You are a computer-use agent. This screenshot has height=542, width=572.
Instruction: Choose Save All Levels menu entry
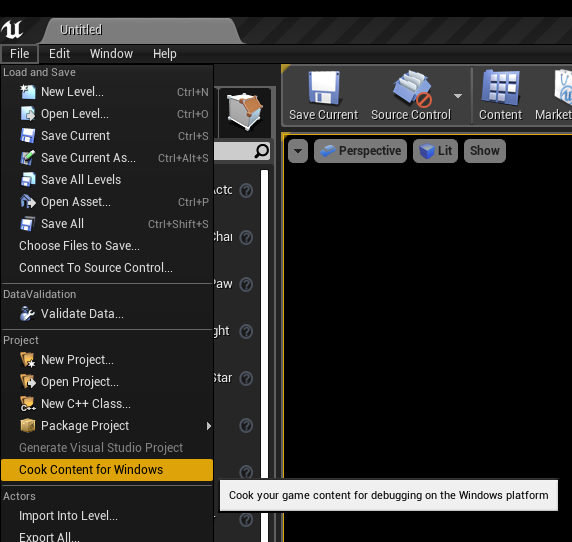click(x=107, y=179)
